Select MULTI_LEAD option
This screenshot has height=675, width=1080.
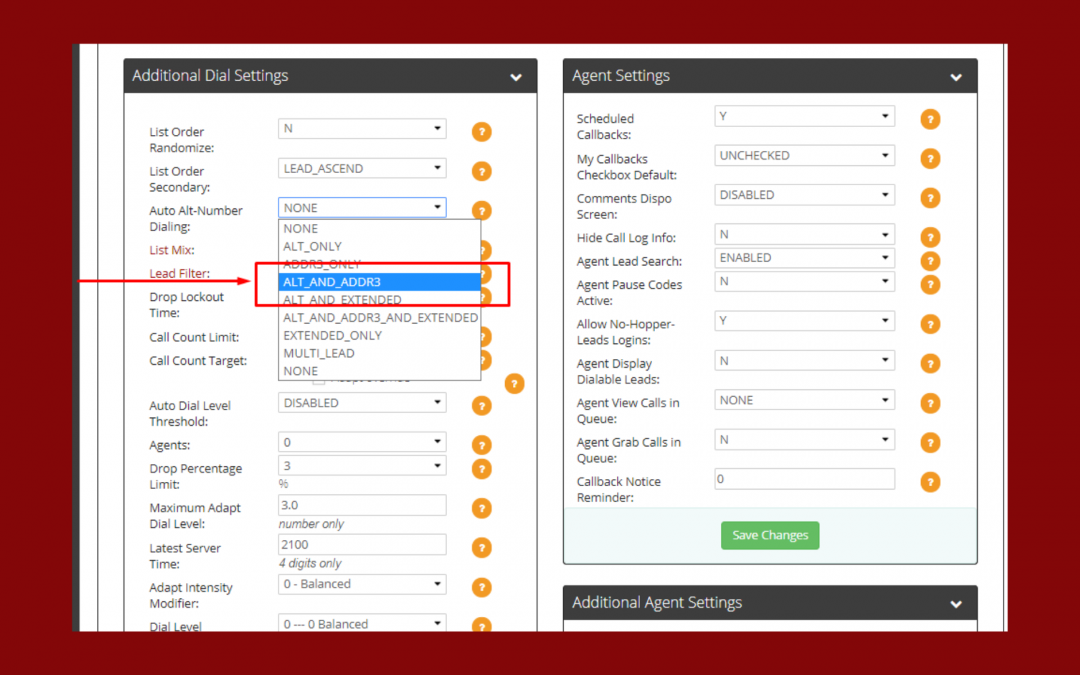click(x=380, y=353)
